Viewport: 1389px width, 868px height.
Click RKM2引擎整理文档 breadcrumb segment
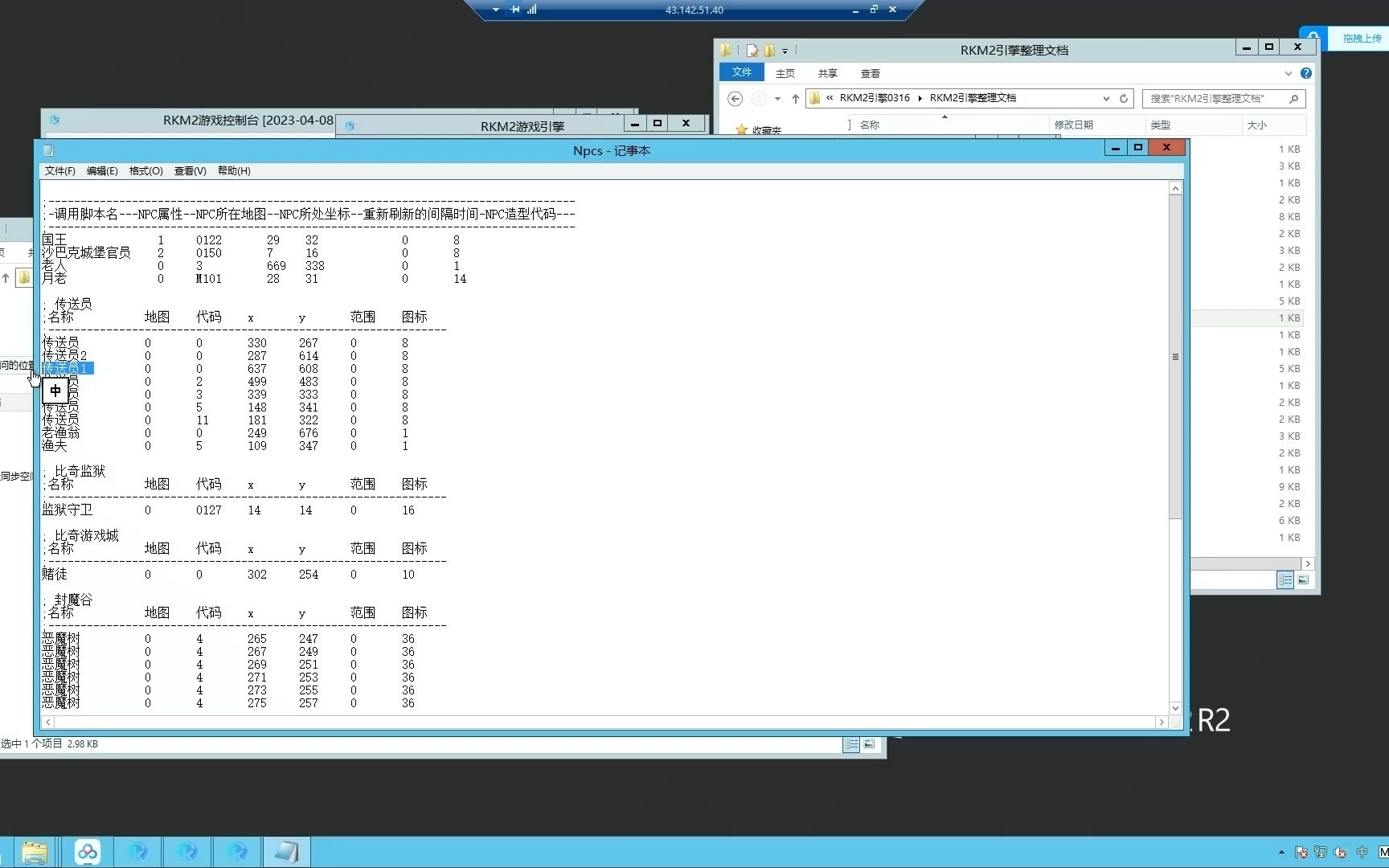point(973,98)
